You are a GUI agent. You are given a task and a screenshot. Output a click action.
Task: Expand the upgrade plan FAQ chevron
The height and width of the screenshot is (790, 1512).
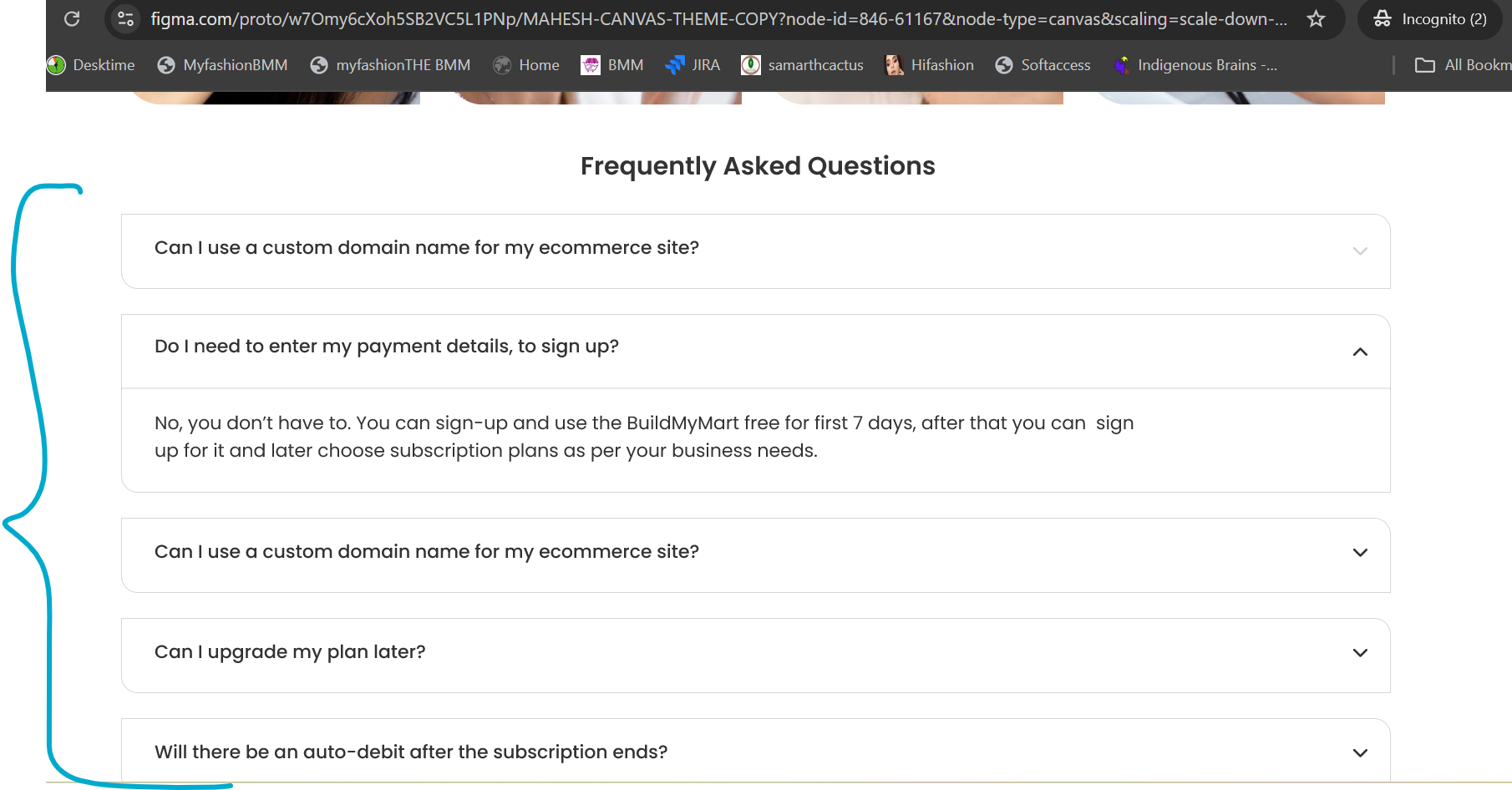point(1360,652)
